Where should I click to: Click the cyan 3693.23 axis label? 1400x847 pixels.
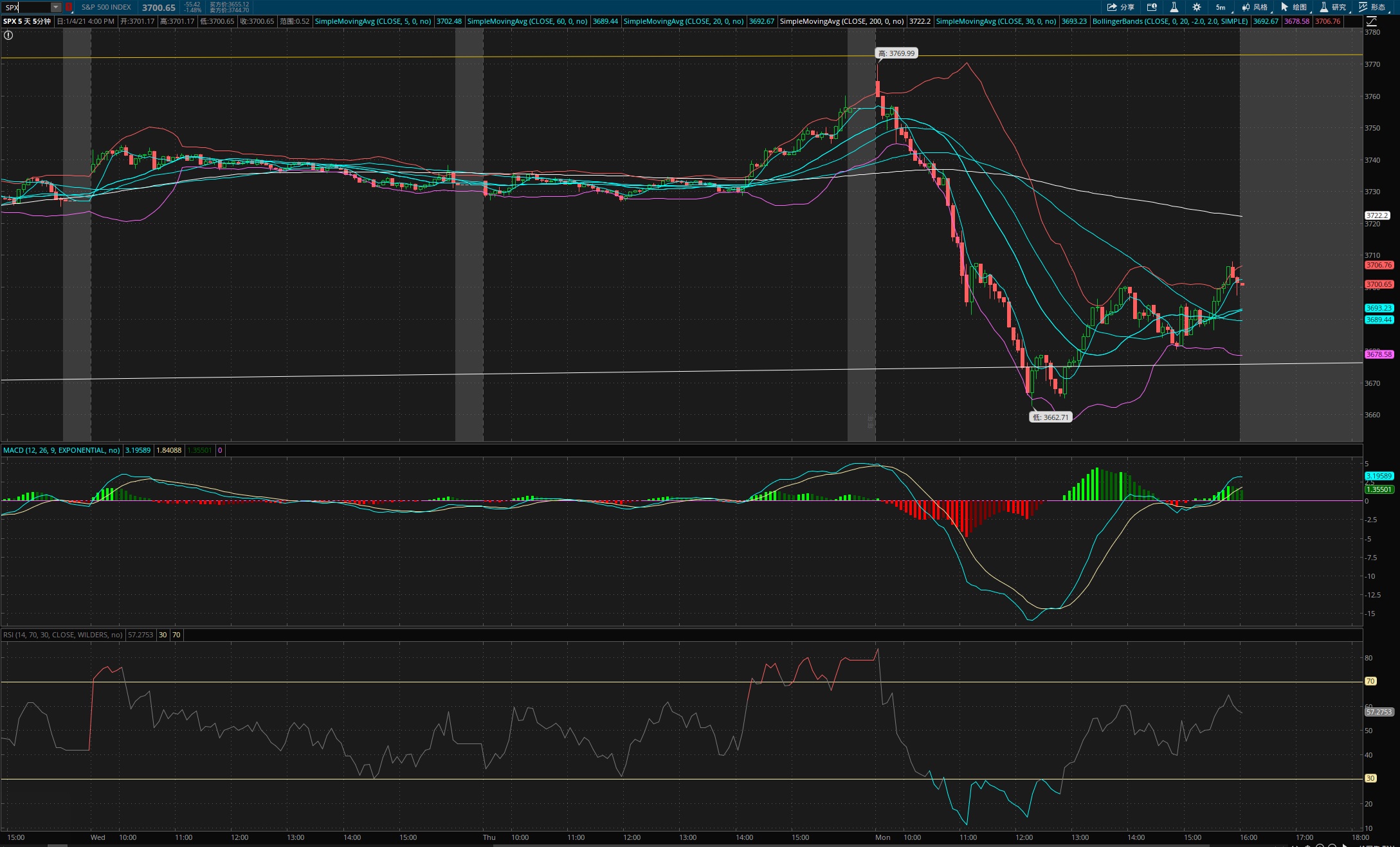(1379, 308)
